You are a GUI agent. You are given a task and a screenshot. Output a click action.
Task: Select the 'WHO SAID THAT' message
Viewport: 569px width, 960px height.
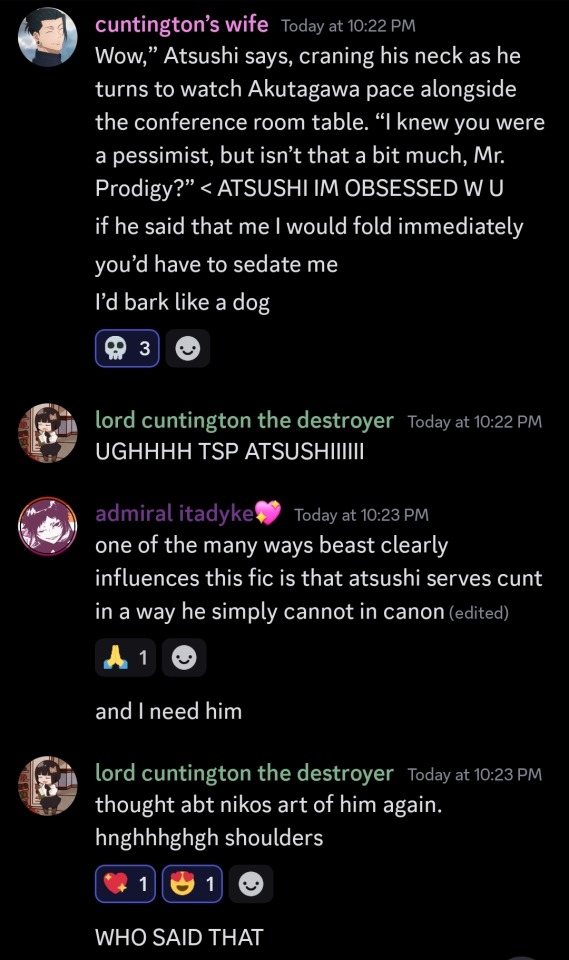[x=179, y=937]
